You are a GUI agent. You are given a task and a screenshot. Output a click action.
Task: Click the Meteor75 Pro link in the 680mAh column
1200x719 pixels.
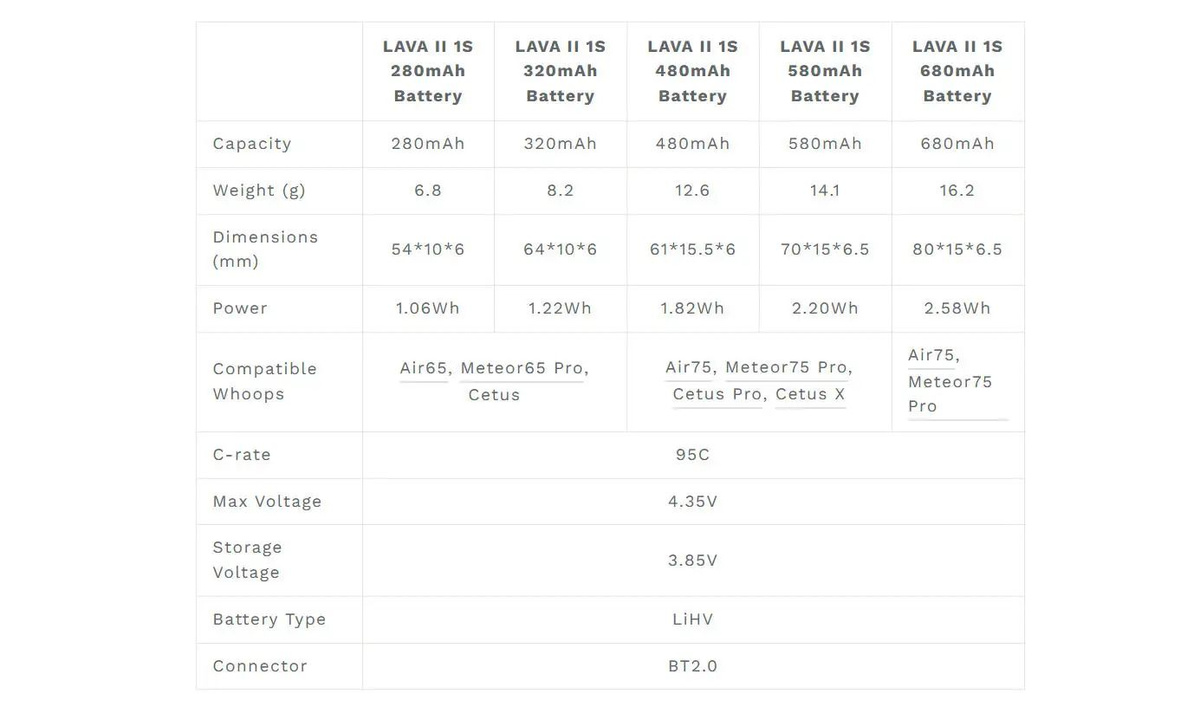pyautogui.click(x=950, y=393)
